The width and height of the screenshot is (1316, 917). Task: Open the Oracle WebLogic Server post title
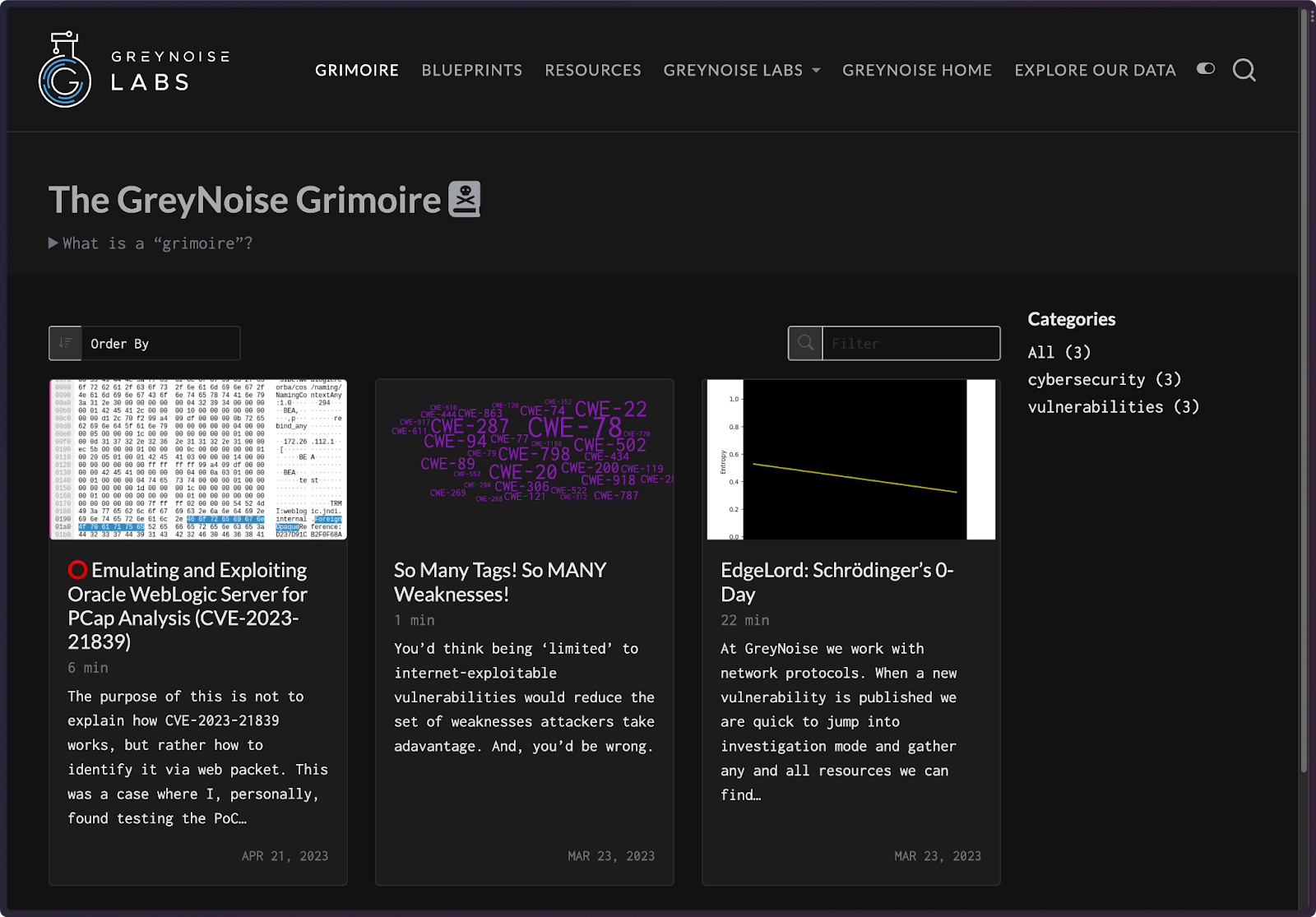pos(188,606)
